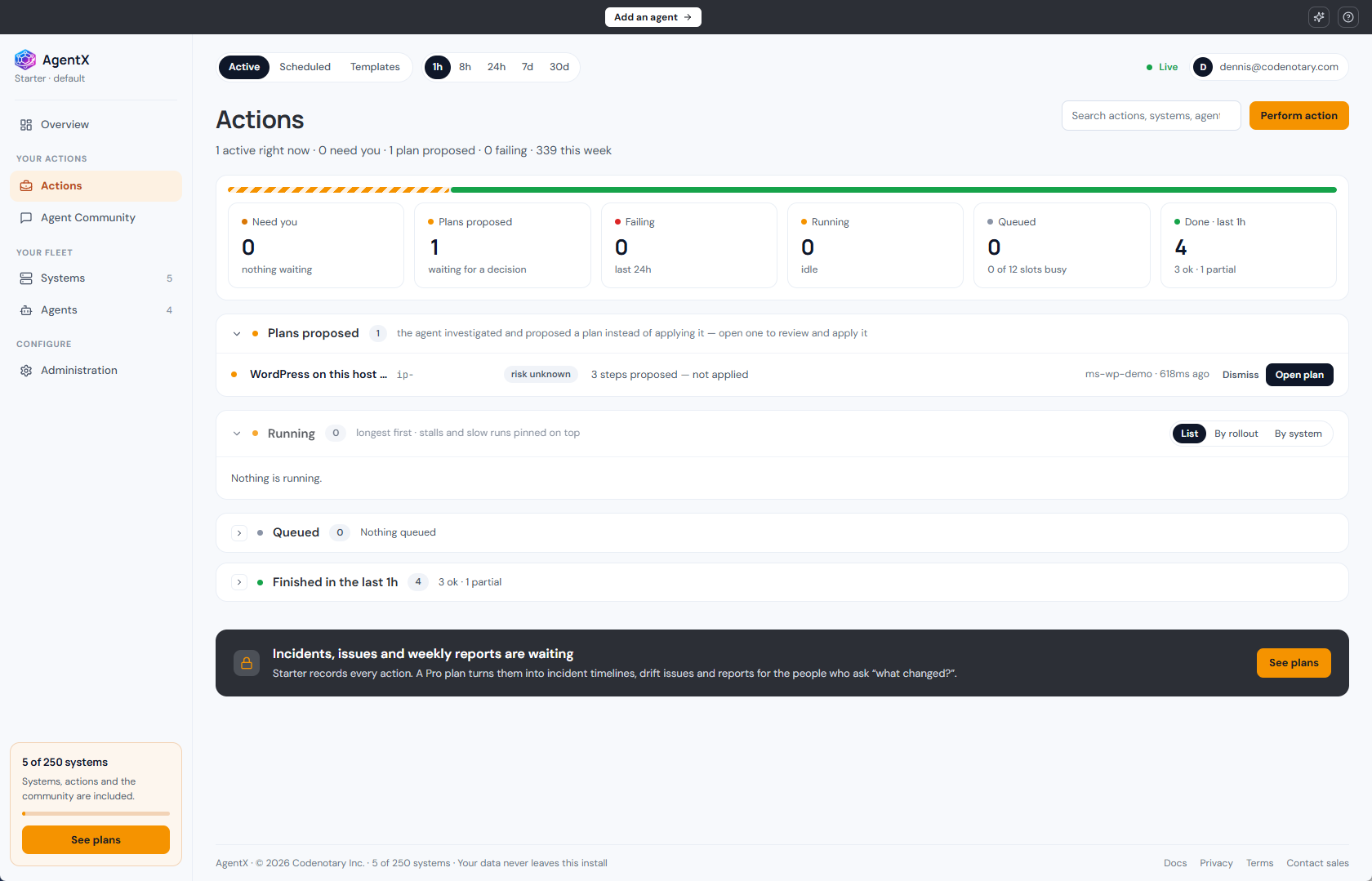Click the Live status indicator
The height and width of the screenshot is (881, 1372).
click(x=1162, y=67)
